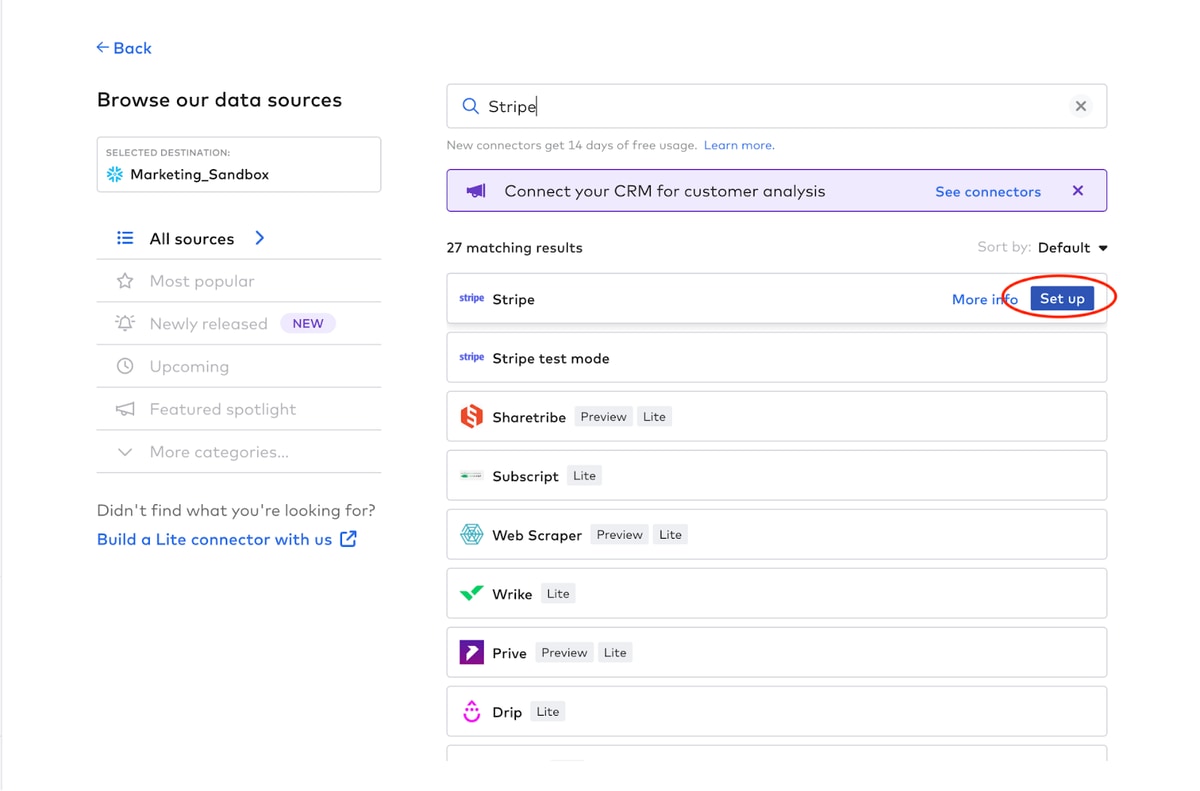This screenshot has width=1200, height=791.
Task: Click the Web Scraper logo icon
Action: coord(471,534)
